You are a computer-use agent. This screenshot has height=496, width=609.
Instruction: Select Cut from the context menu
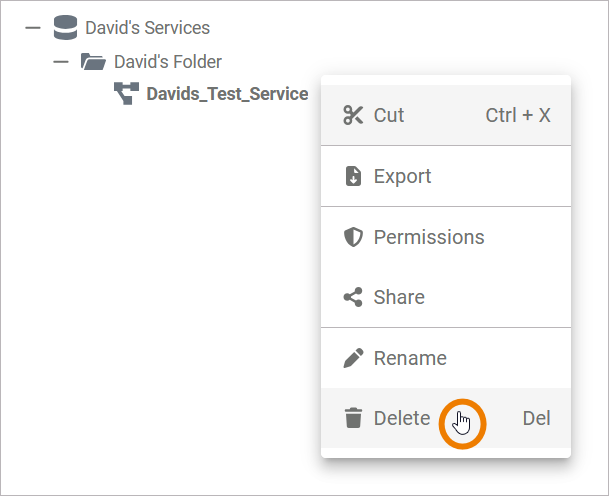389,115
